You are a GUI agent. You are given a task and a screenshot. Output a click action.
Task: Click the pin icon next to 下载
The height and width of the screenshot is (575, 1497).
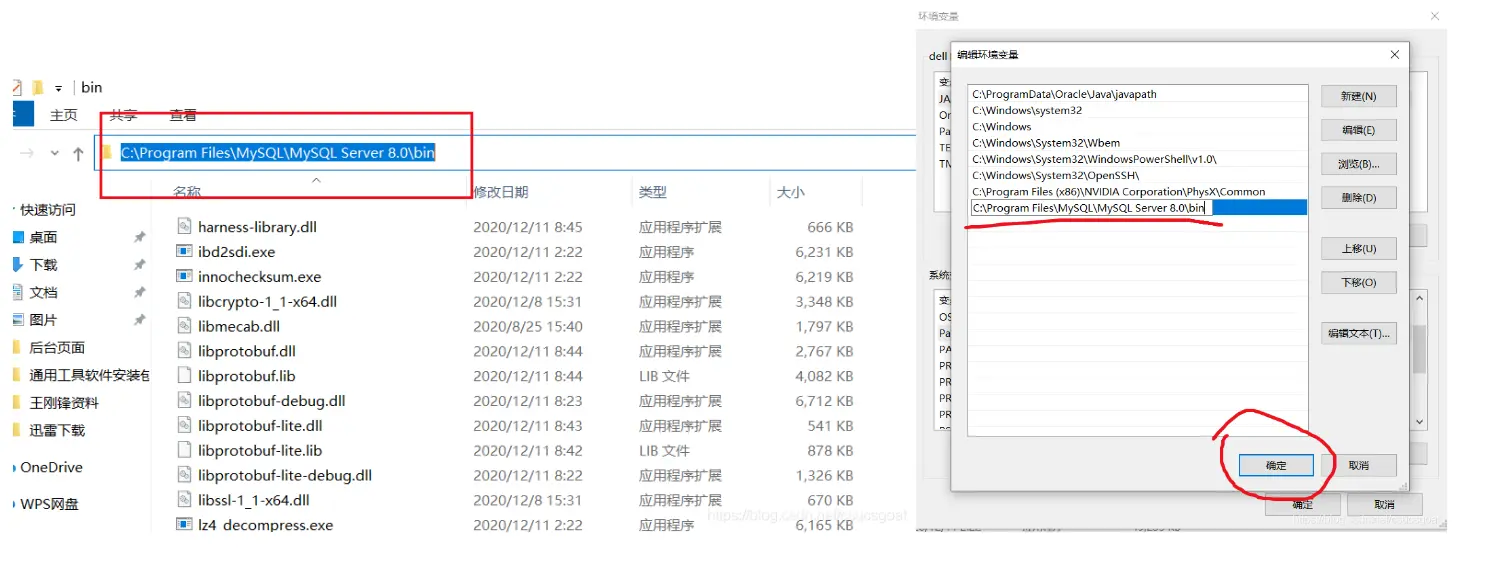coord(139,265)
